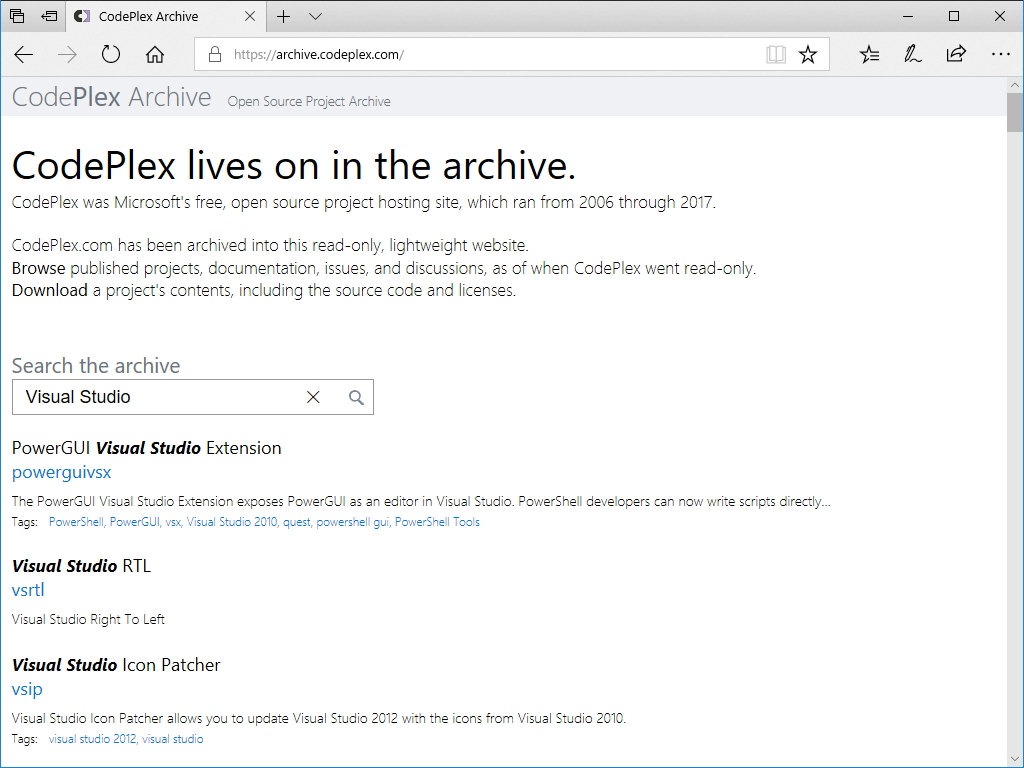The width and height of the screenshot is (1024, 768).
Task: Clear the search box with the X
Action: tap(313, 397)
